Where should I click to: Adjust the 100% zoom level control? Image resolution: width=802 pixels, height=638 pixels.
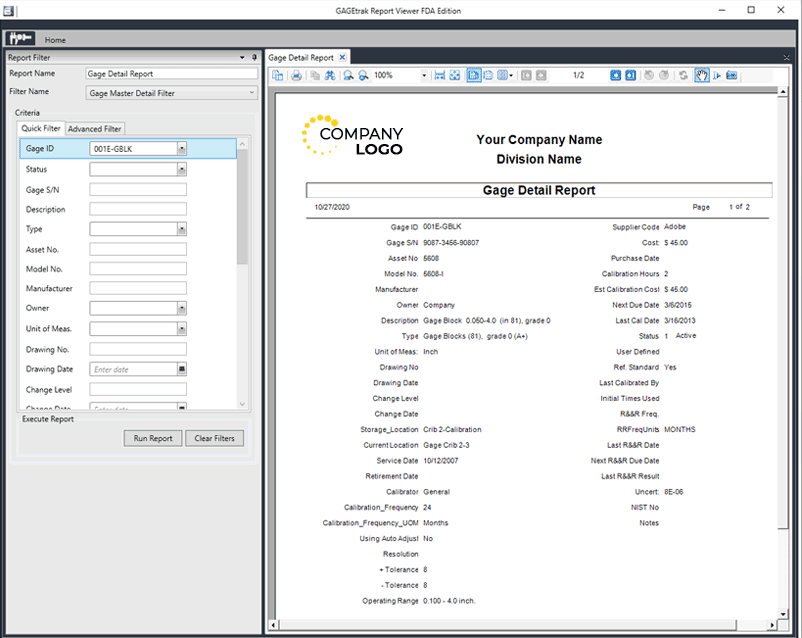click(x=398, y=75)
